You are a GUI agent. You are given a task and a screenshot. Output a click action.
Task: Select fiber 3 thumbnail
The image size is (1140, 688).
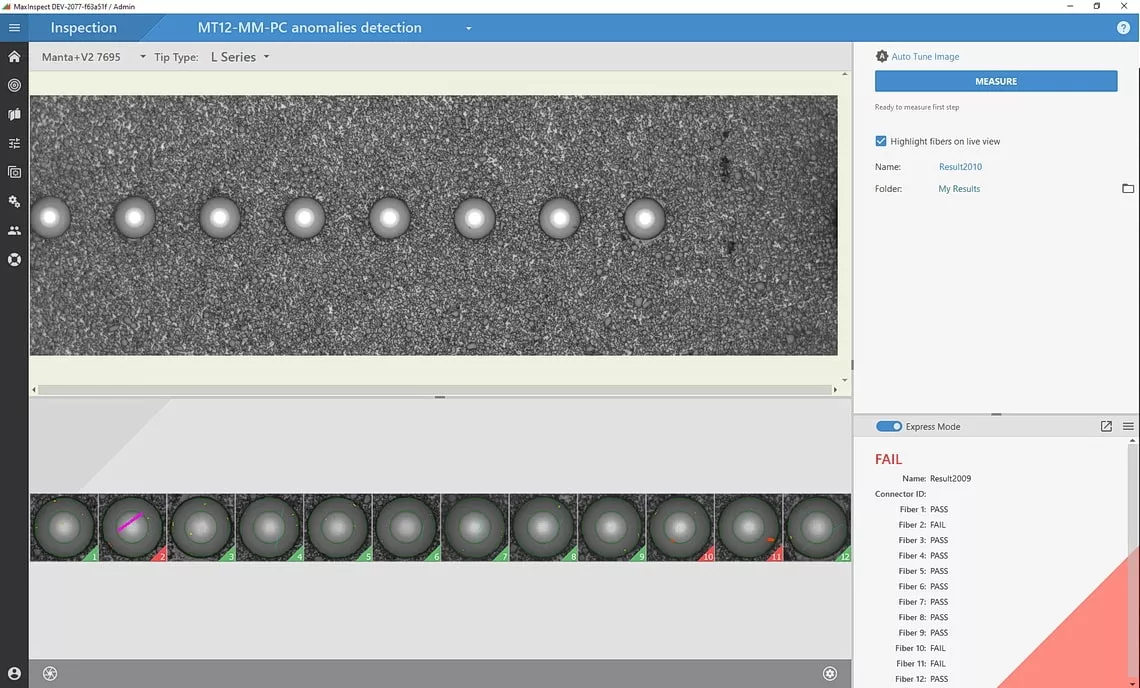pyautogui.click(x=201, y=527)
